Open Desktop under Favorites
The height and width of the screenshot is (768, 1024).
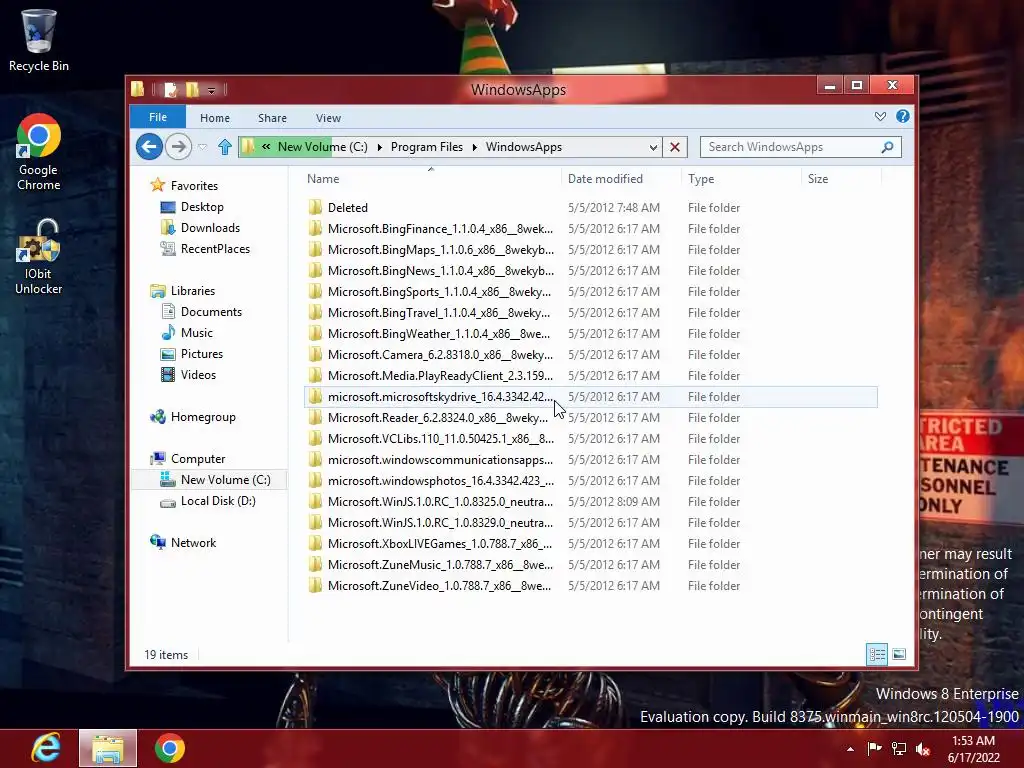(x=202, y=207)
